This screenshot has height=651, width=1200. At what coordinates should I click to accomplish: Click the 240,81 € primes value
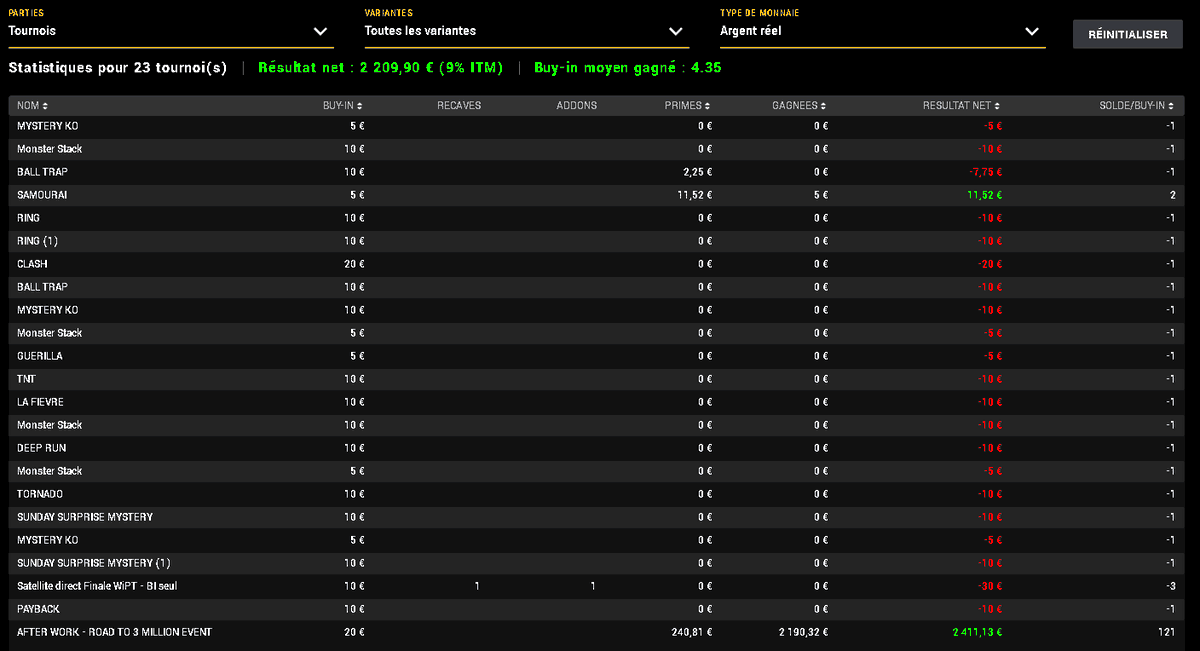(691, 632)
